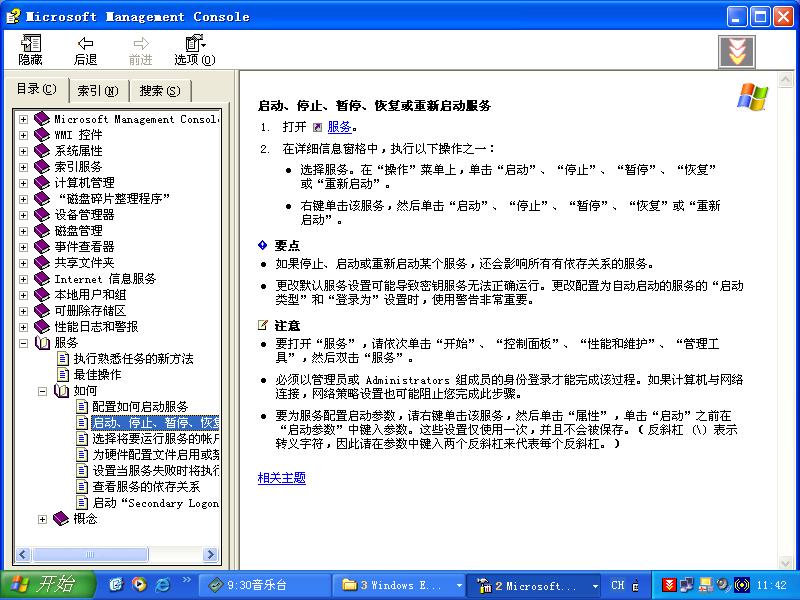
Task: Select 执行熟悉任务的新方法 topic
Action: pyautogui.click(x=133, y=359)
